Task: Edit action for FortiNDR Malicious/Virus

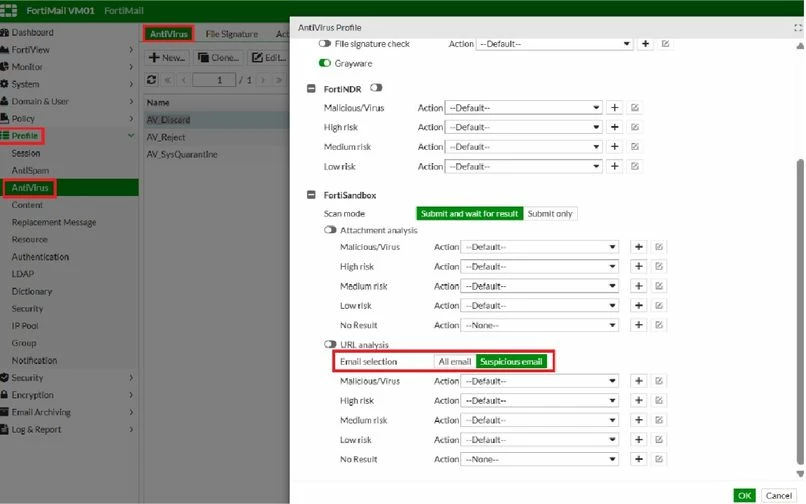Action: point(635,107)
